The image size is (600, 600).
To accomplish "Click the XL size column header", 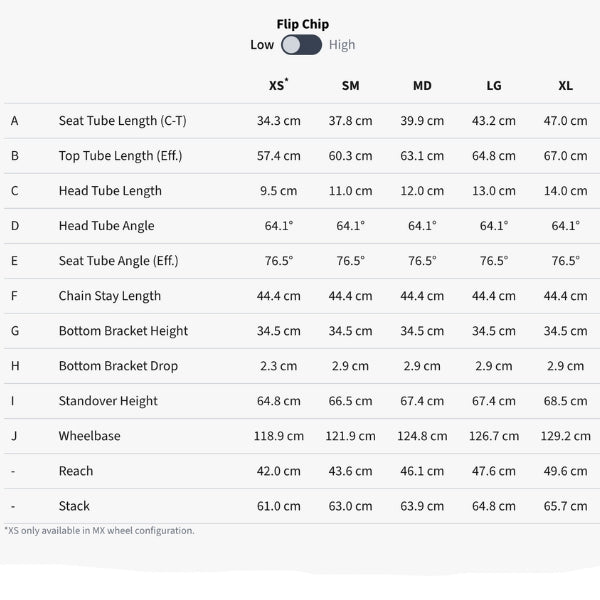I will tap(565, 86).
